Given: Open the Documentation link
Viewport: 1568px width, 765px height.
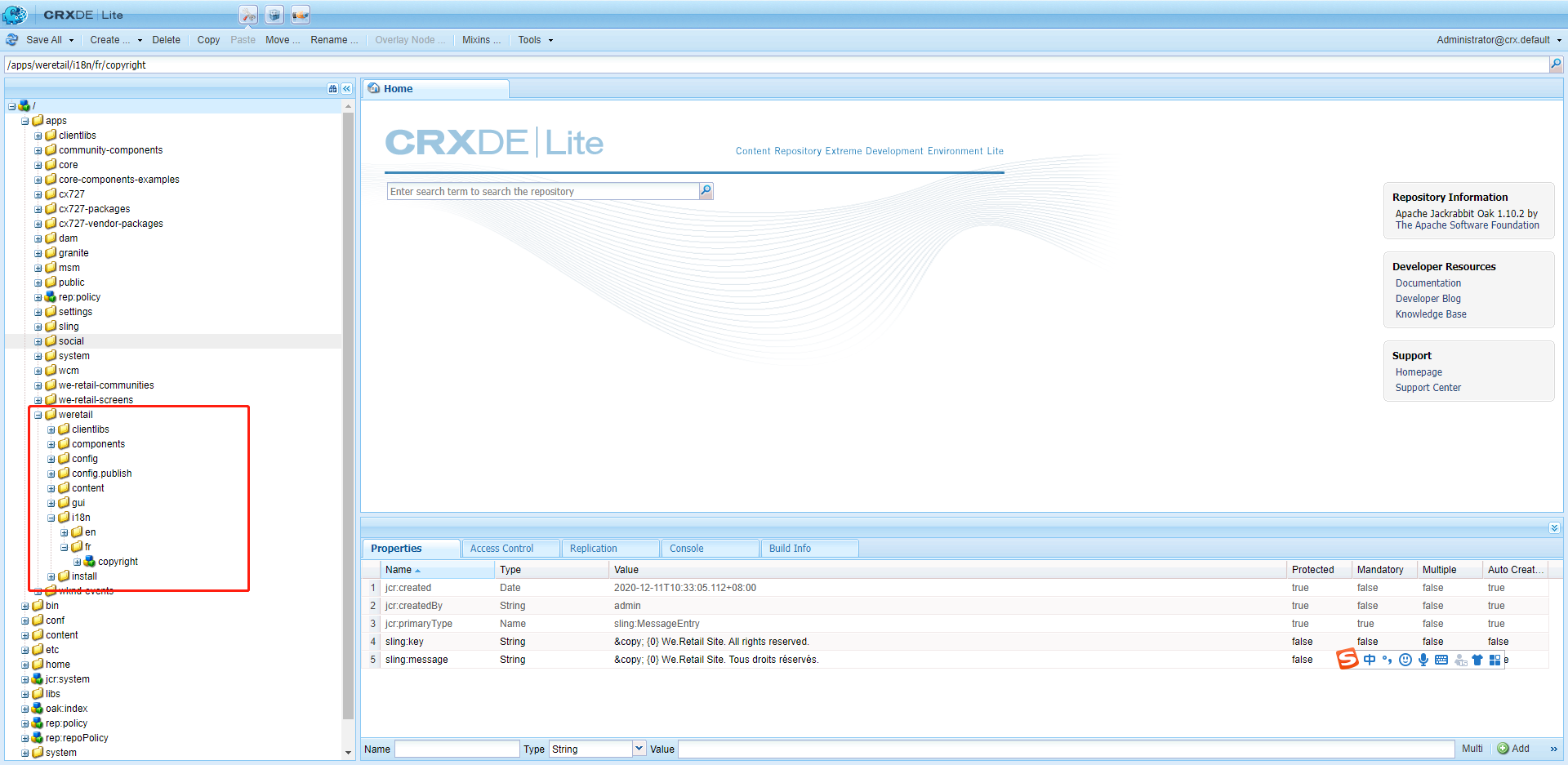Looking at the screenshot, I should (x=1428, y=283).
